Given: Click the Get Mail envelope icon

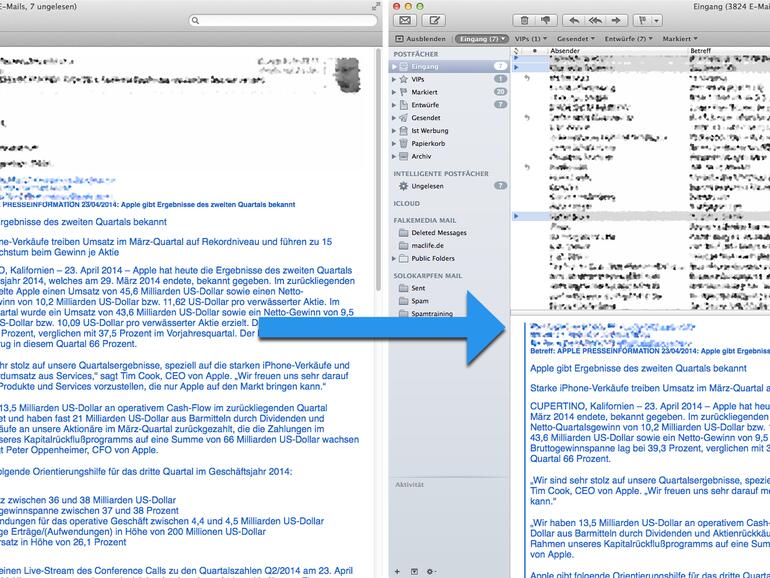Looking at the screenshot, I should 405,21.
